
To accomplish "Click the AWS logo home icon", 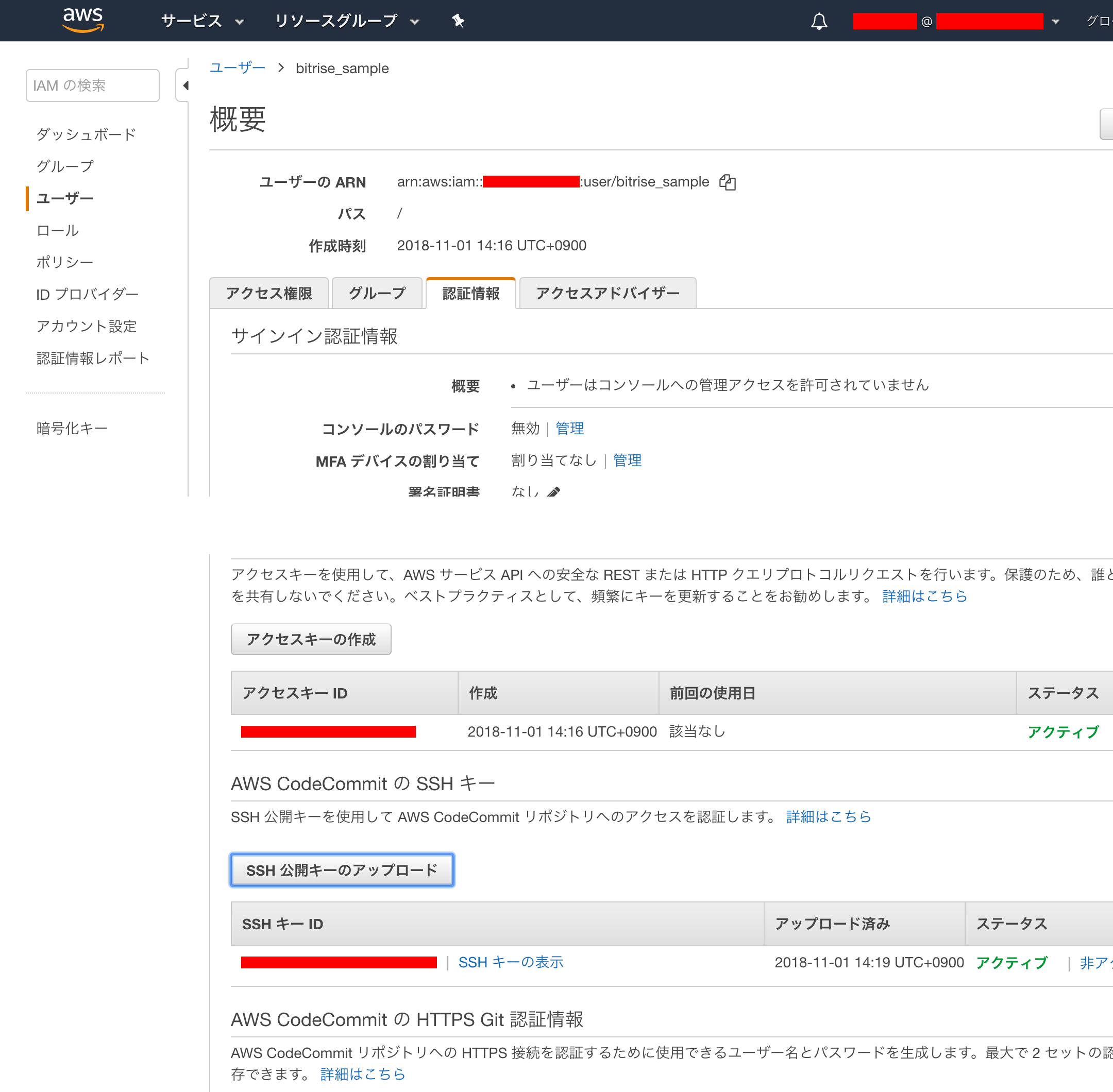I will (83, 20).
